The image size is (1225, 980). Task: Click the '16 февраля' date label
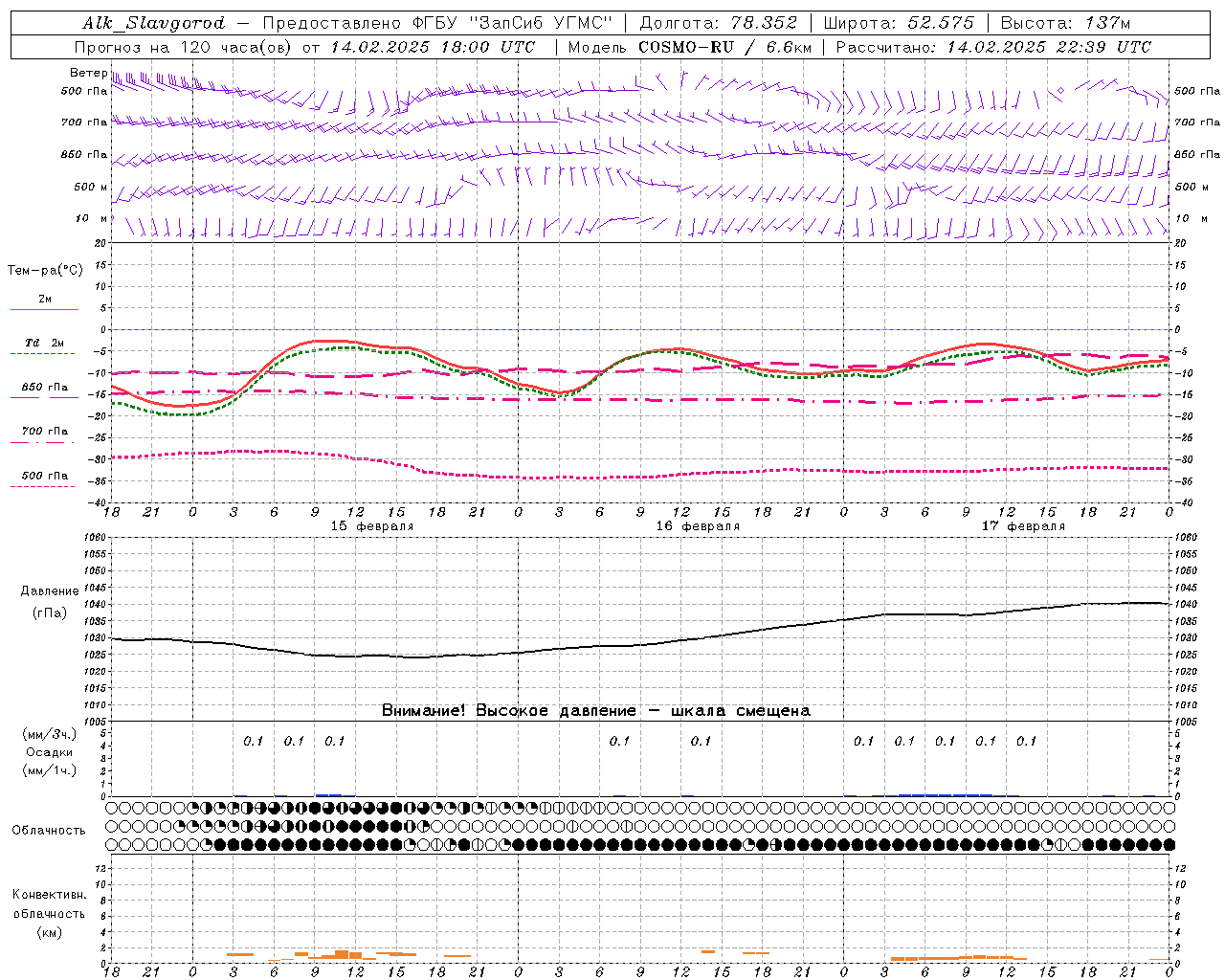point(698,526)
